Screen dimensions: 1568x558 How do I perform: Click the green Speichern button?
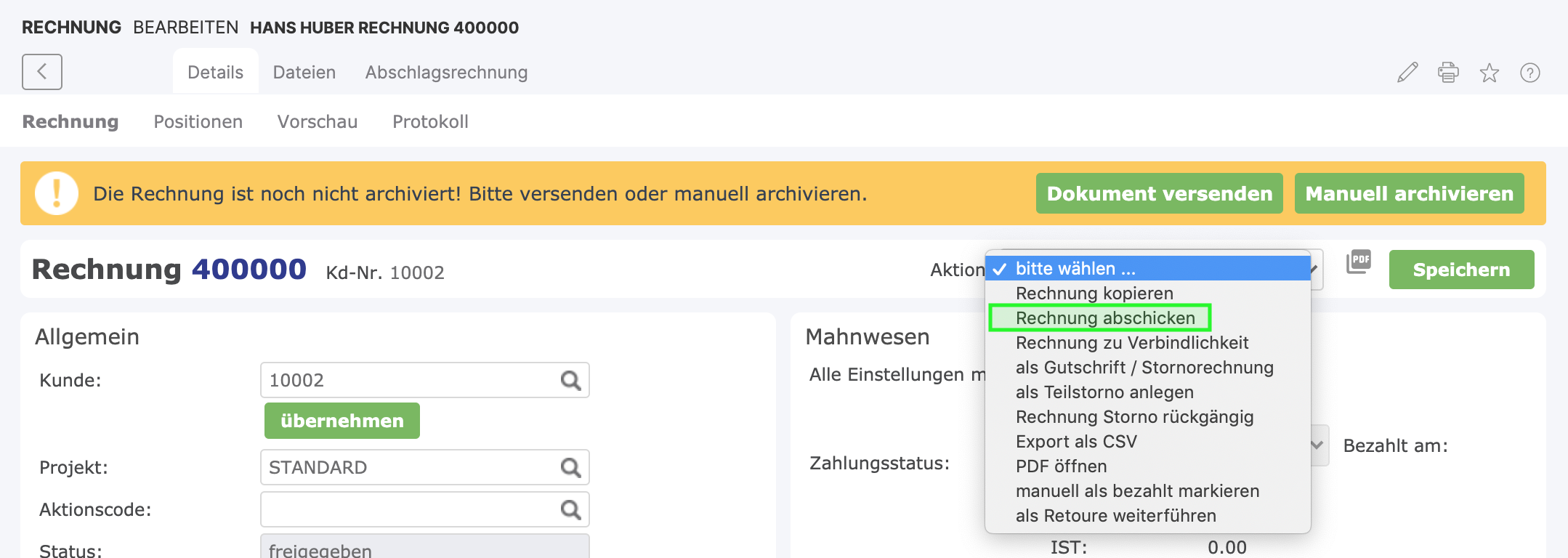pos(1461,270)
